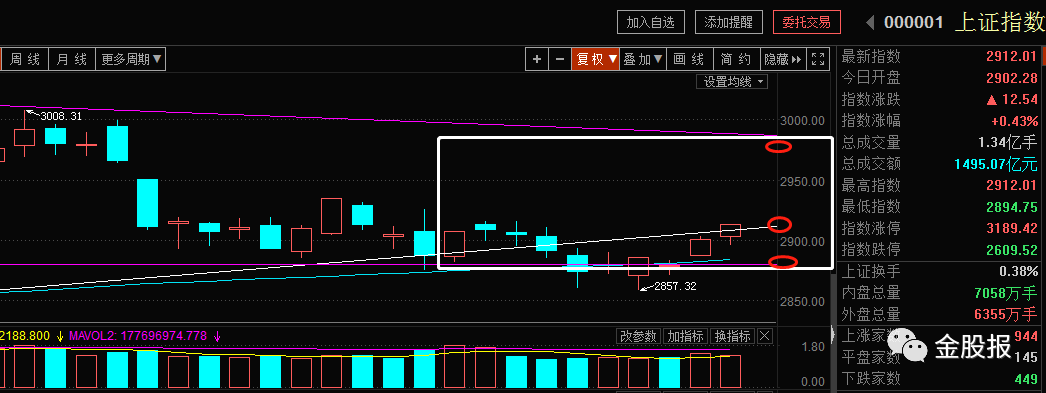Click the 1.80 volume axis label
The width and height of the screenshot is (1046, 393).
tap(813, 347)
